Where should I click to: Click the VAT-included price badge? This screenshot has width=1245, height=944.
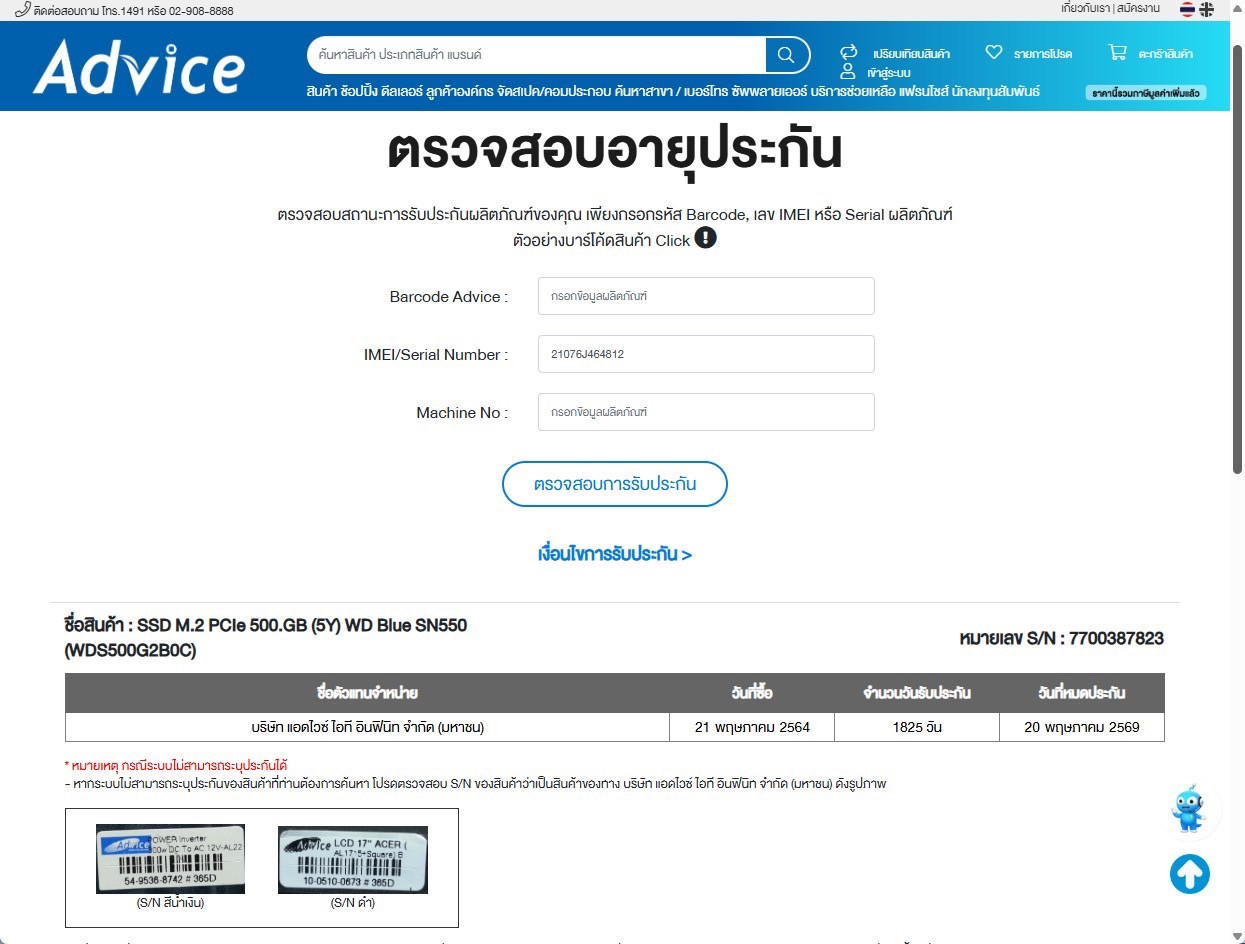click(x=1146, y=93)
